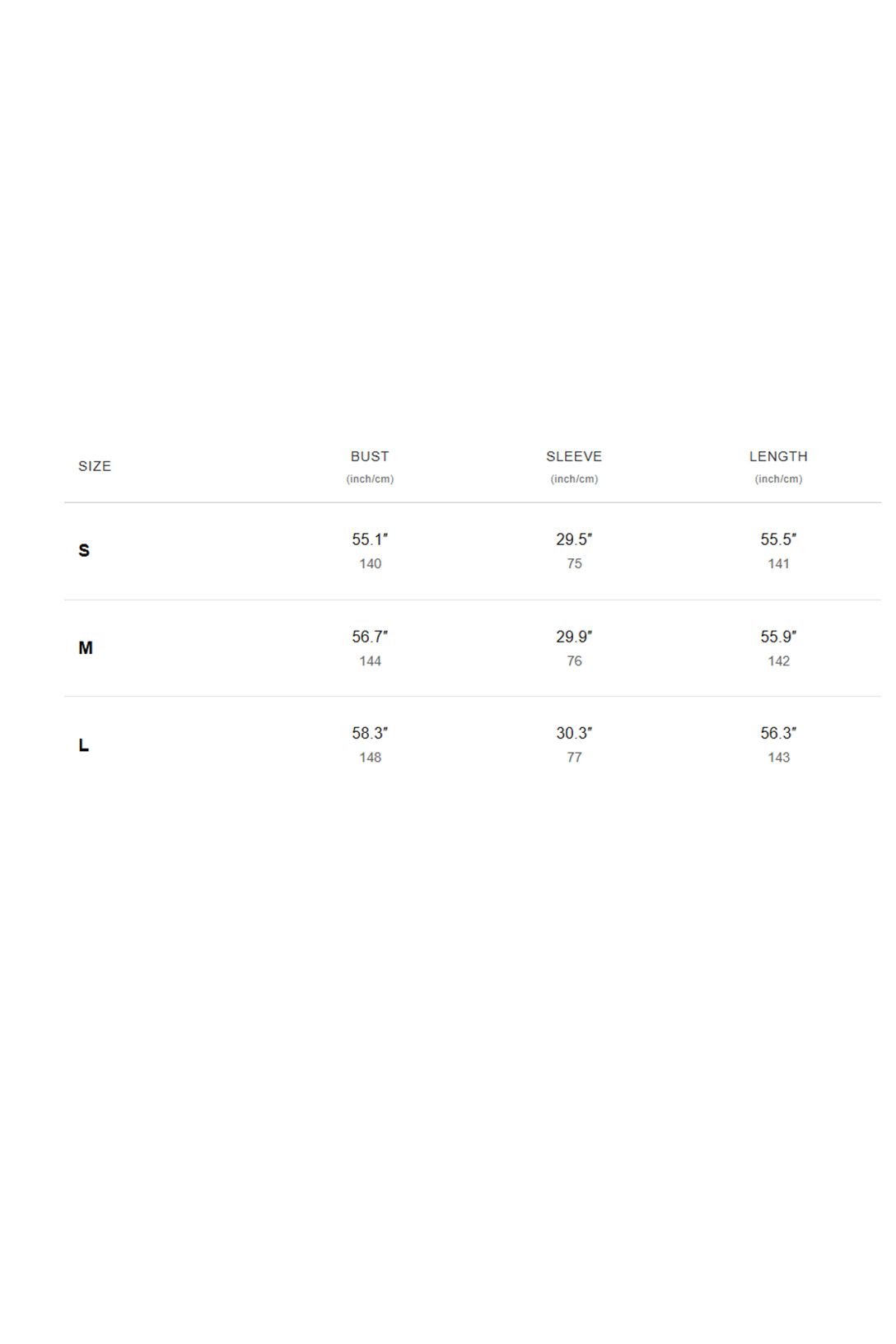Click the 58.3" bust value for L

[370, 733]
